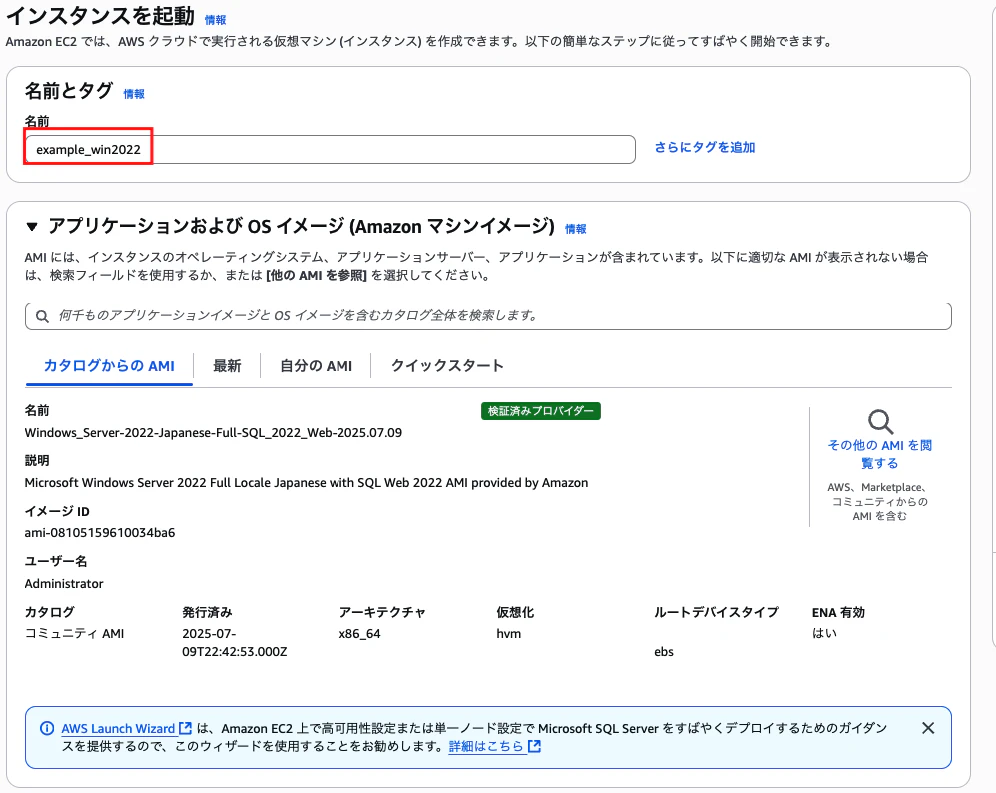Image resolution: width=996 pixels, height=793 pixels.
Task: Click the published date 2025-07-09T22:42:53.000Z
Action: pos(235,642)
